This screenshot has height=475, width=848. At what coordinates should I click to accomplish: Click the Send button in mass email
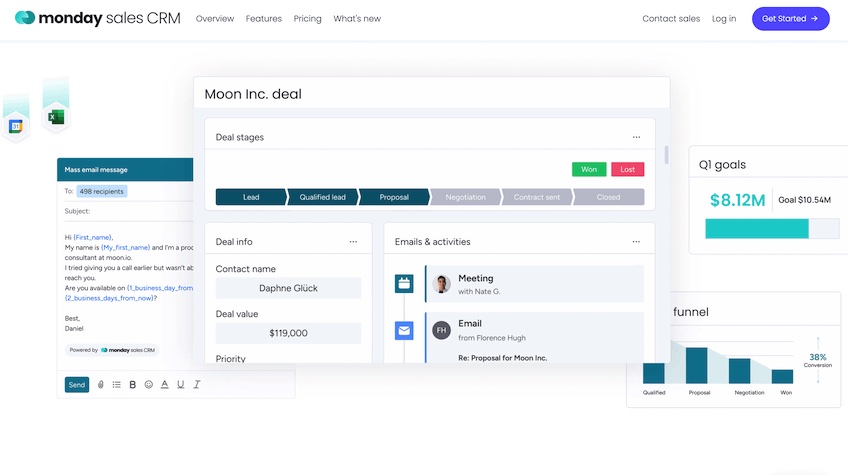point(77,385)
